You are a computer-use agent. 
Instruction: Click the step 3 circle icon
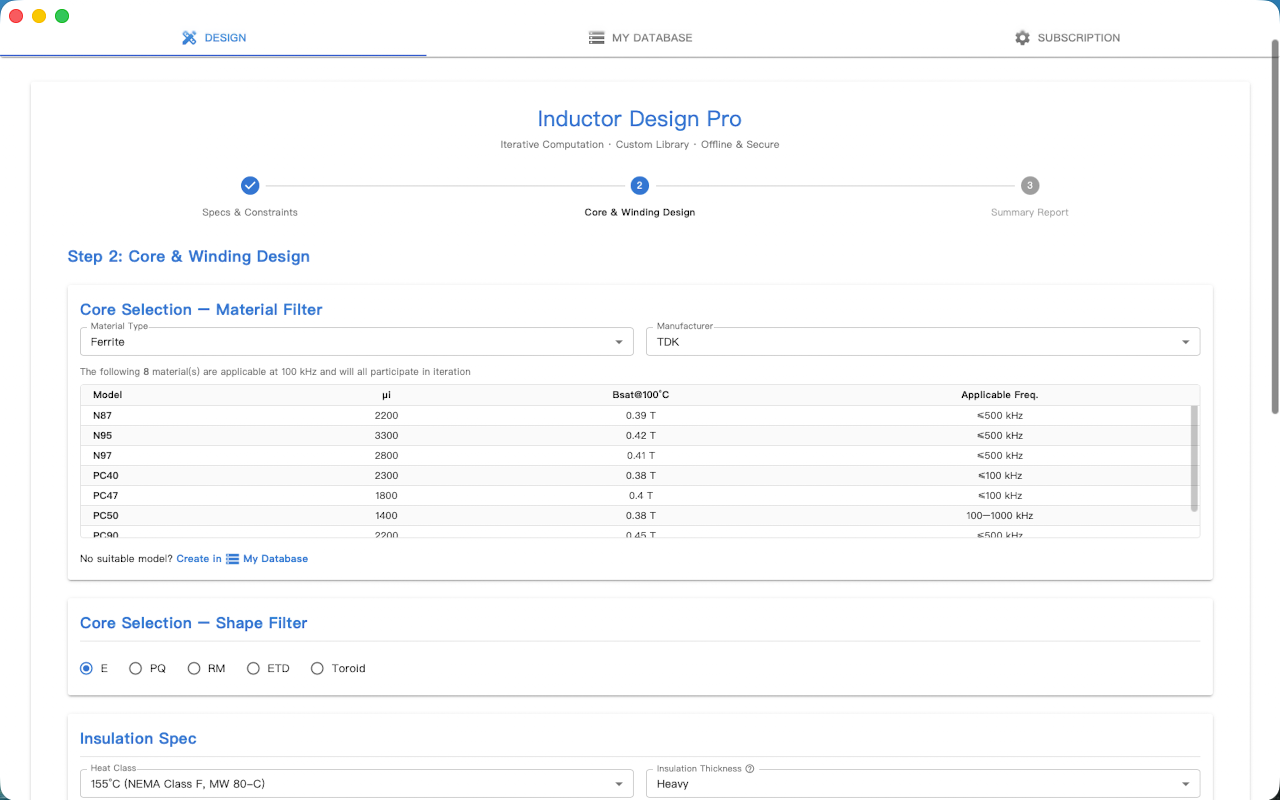[1030, 185]
